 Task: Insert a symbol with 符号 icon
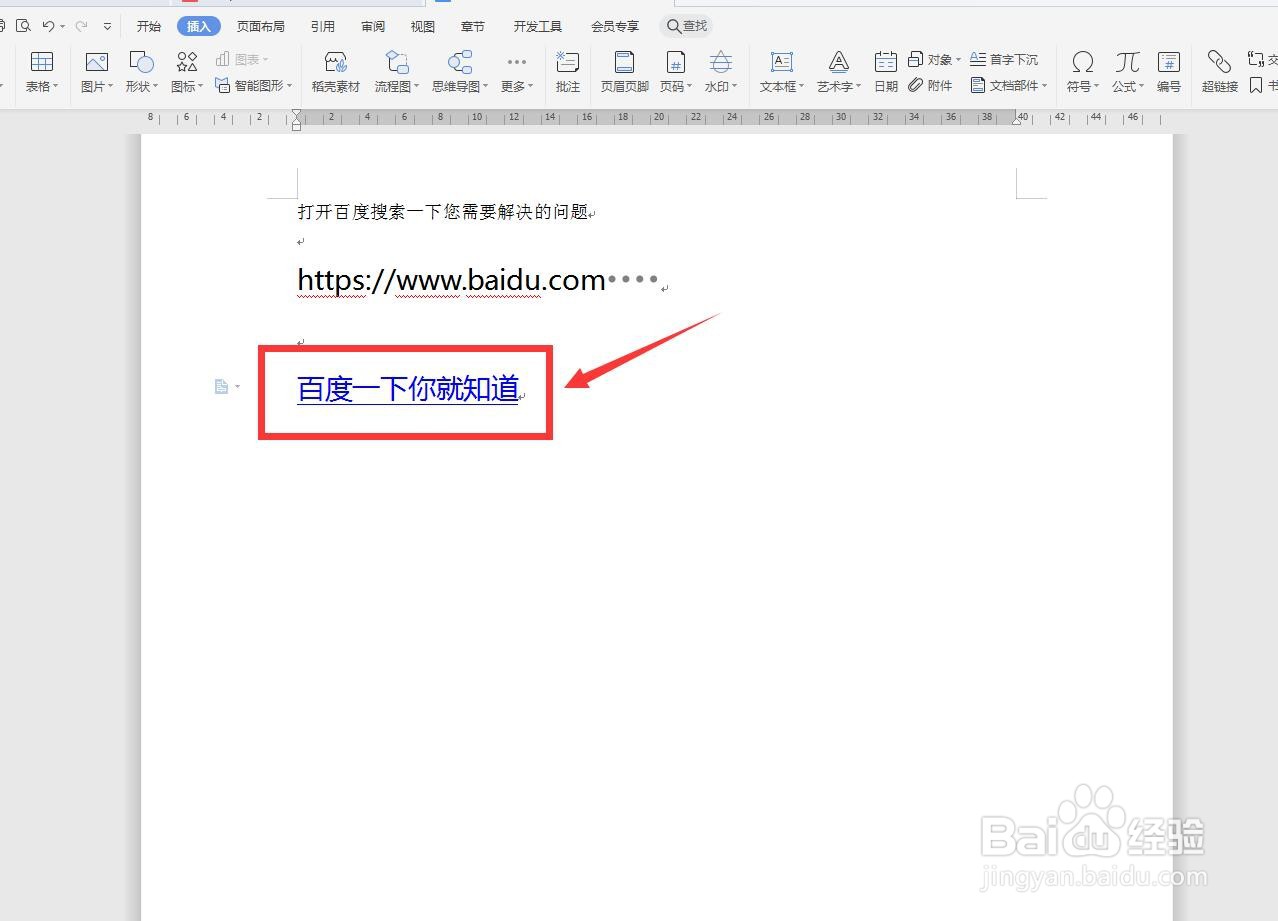[x=1082, y=63]
